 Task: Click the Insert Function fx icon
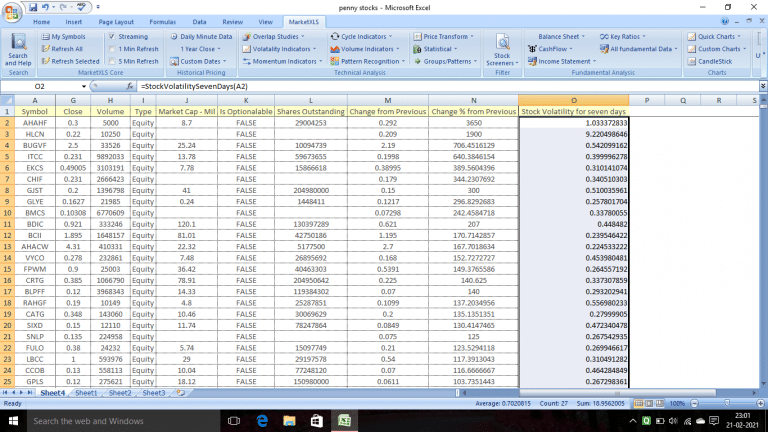(130, 86)
